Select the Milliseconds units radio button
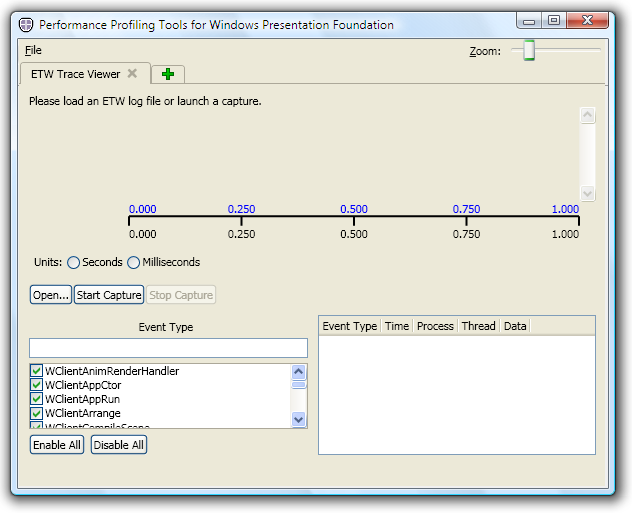This screenshot has height=513, width=632. point(133,263)
